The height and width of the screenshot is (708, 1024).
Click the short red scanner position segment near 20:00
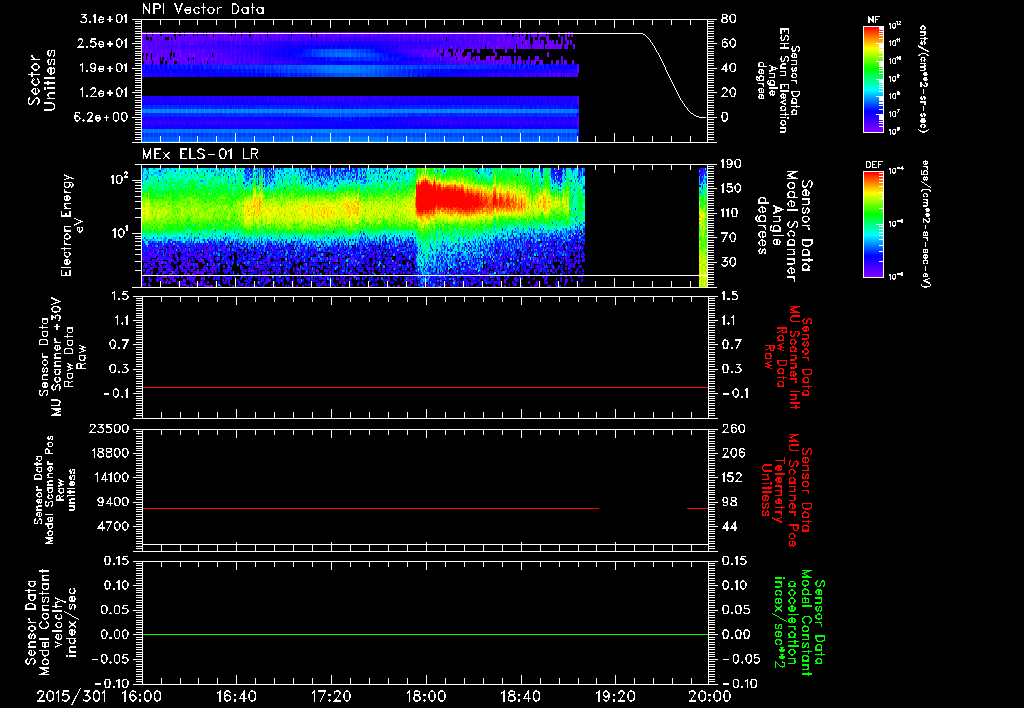click(697, 508)
